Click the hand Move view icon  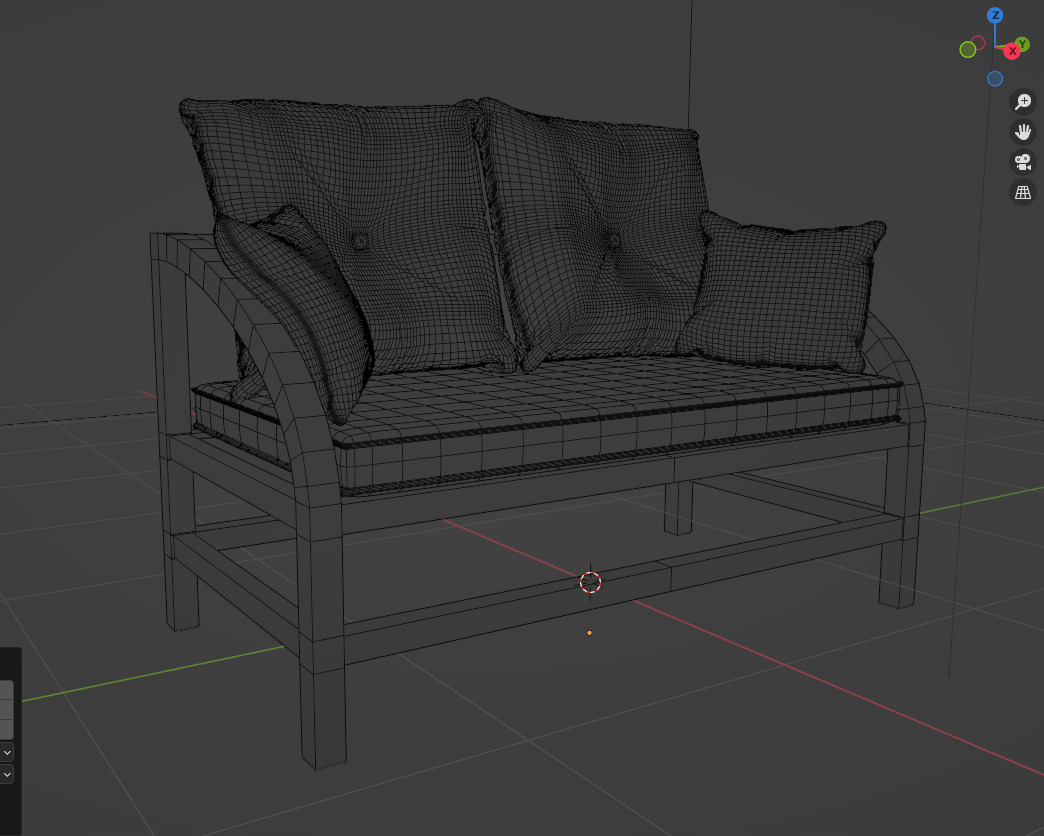click(x=1023, y=132)
